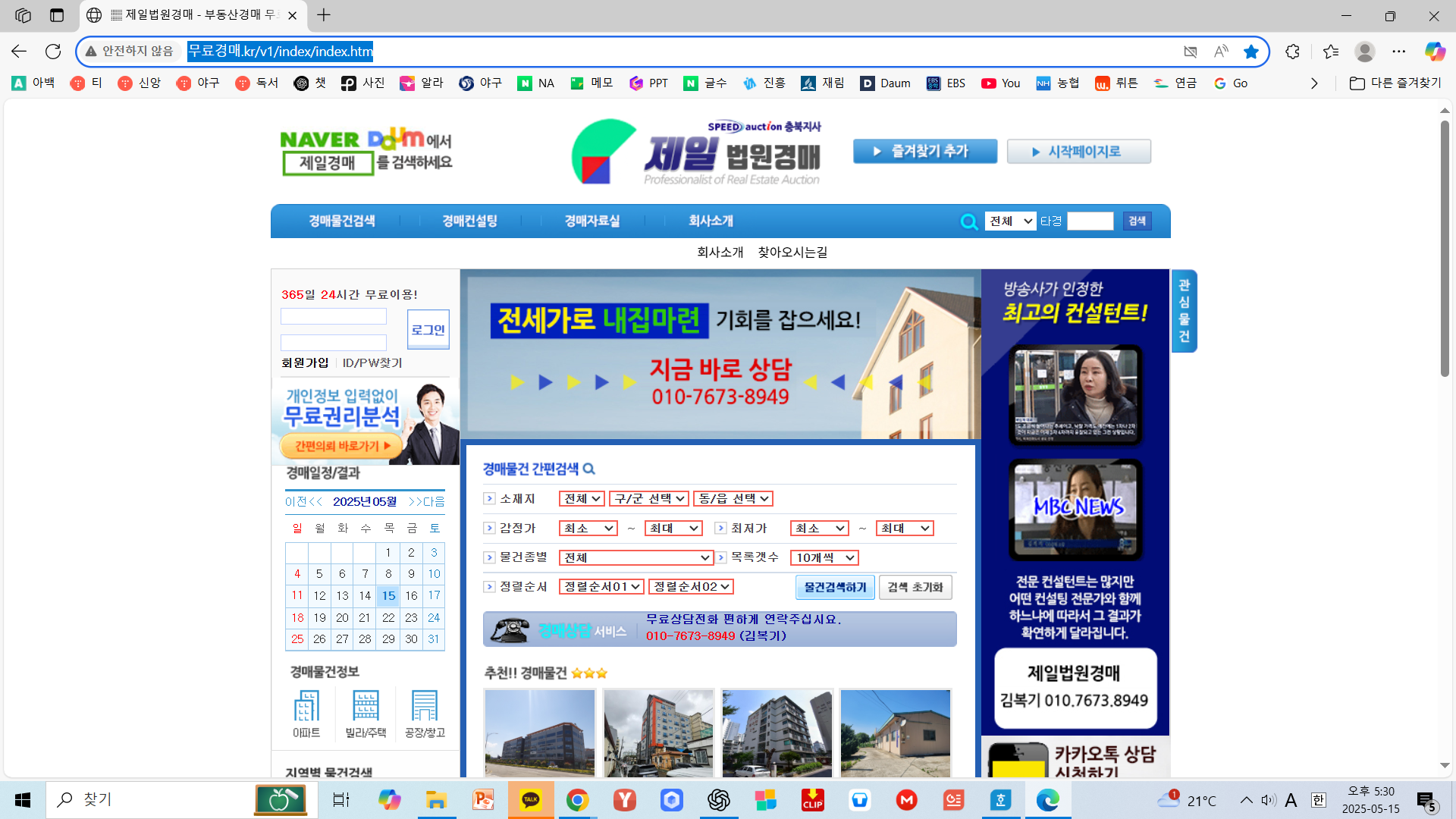
Task: Open the 물건종별 전체 dropdown
Action: coord(636,557)
